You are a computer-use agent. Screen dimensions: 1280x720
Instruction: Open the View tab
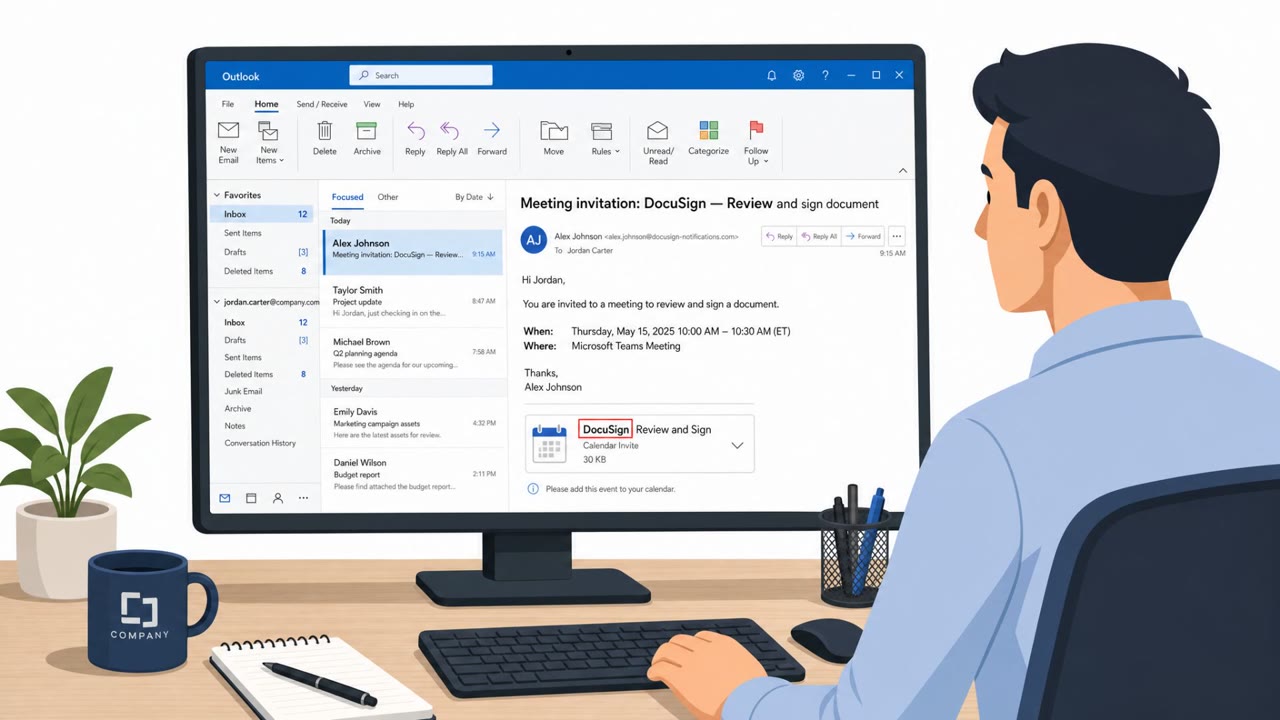tap(372, 104)
